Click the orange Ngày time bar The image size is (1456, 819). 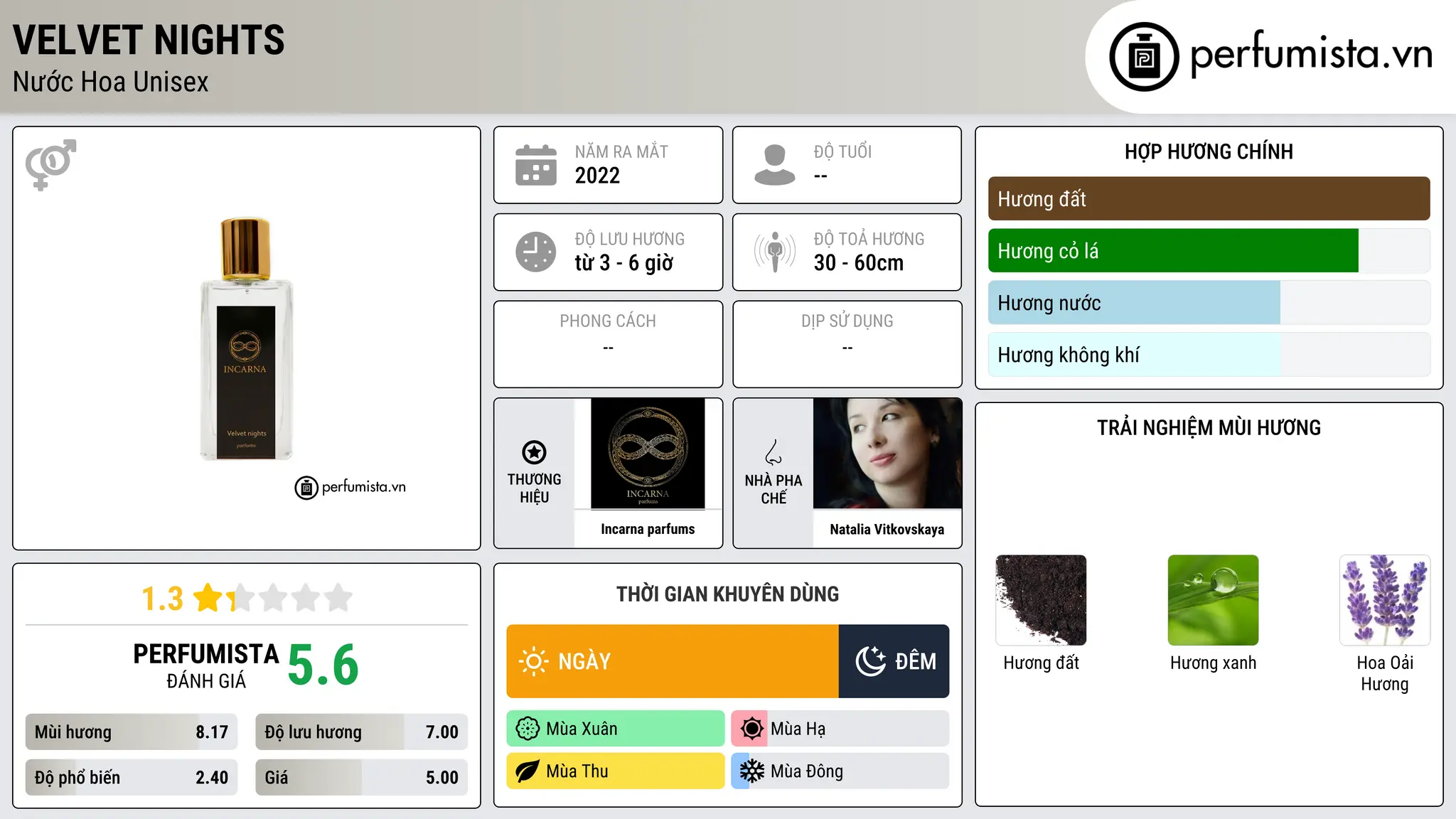click(x=673, y=661)
